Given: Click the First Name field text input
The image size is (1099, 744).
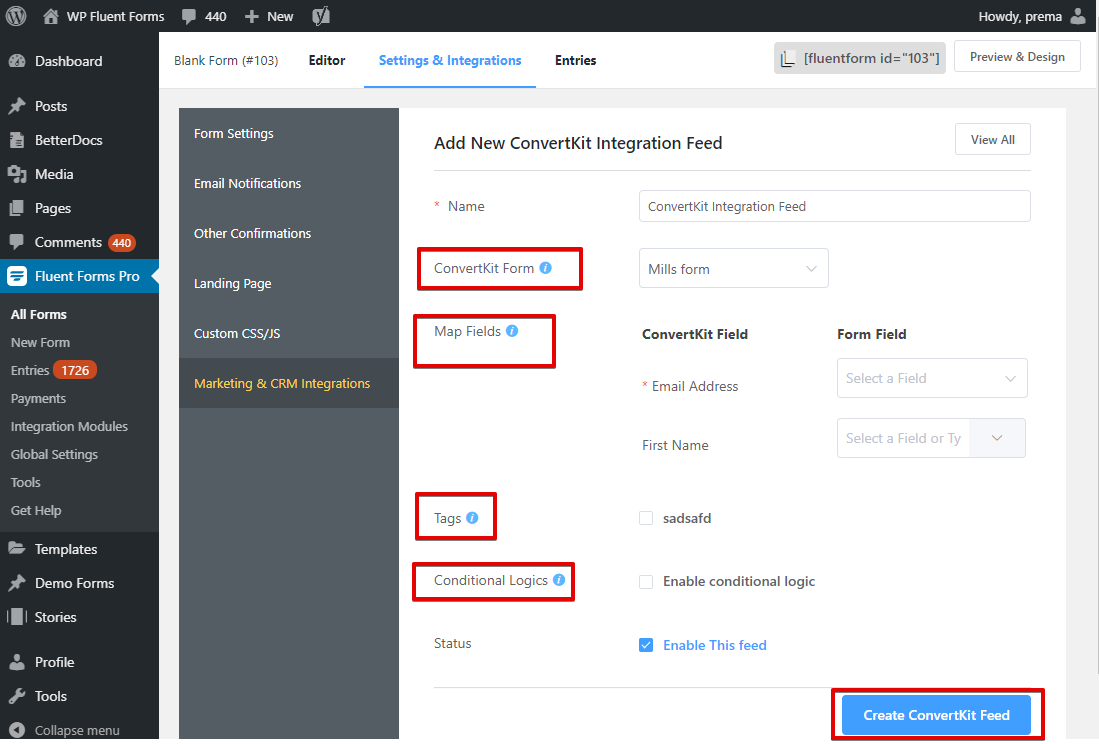Looking at the screenshot, I should coord(903,438).
